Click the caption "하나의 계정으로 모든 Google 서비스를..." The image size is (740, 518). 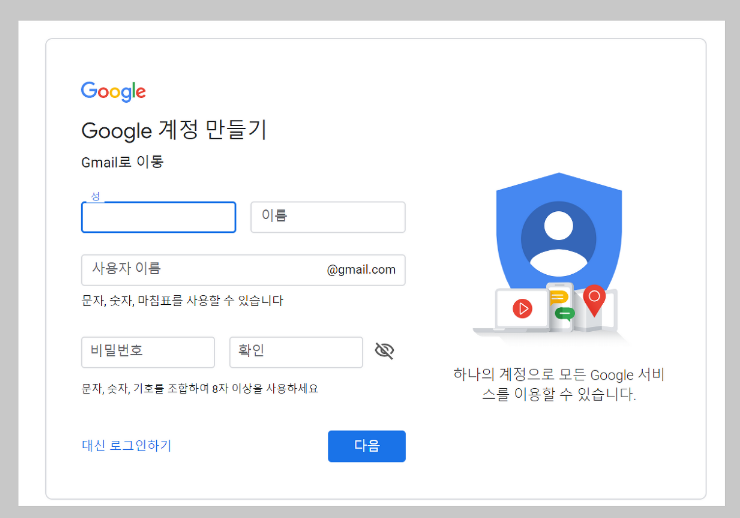click(559, 384)
